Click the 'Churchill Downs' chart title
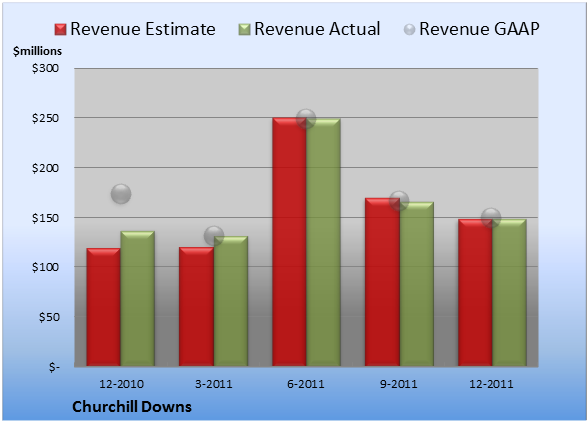 tap(132, 407)
